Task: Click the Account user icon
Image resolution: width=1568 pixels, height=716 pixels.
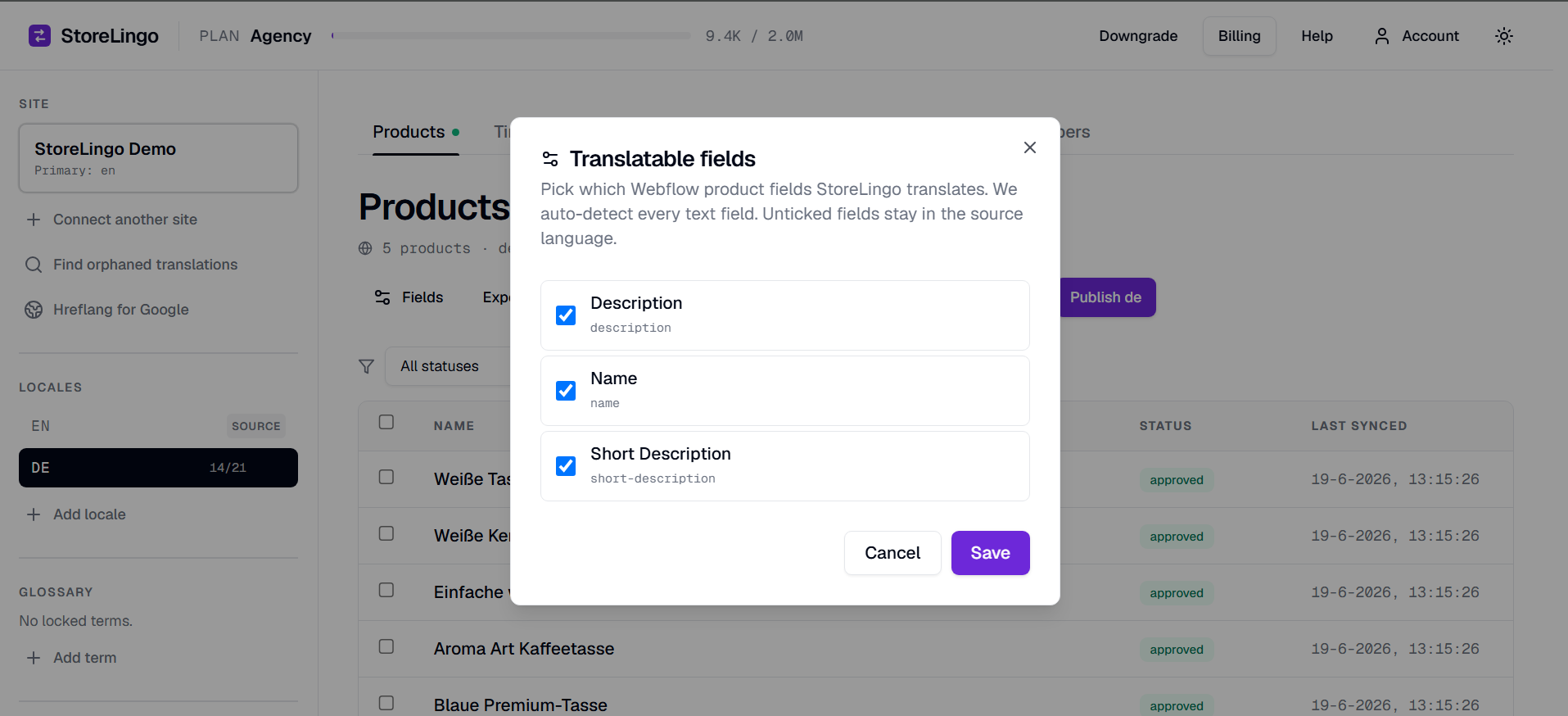Action: pos(1382,36)
